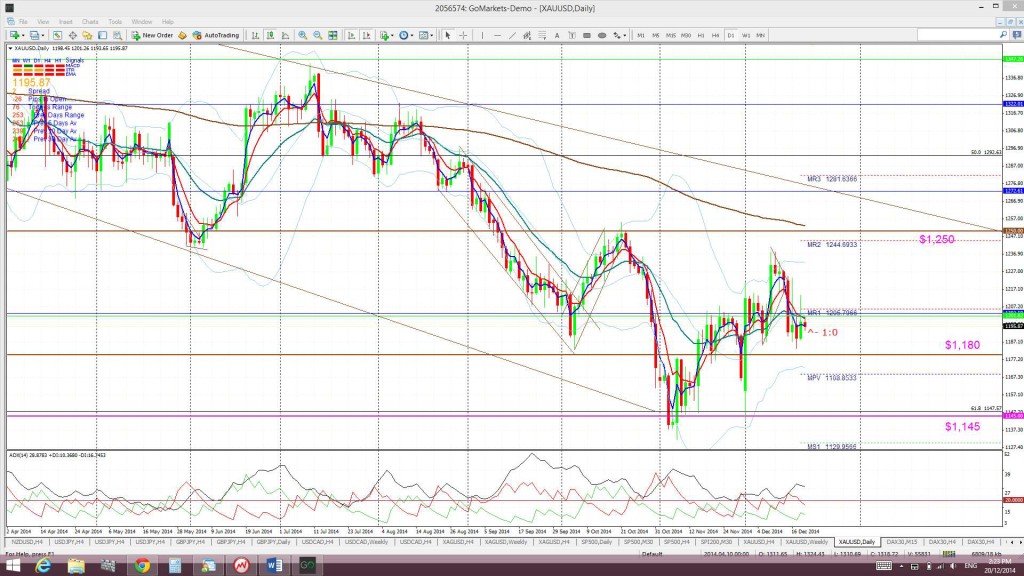
Task: Click the connection status 6809/18 kb
Action: (985, 554)
